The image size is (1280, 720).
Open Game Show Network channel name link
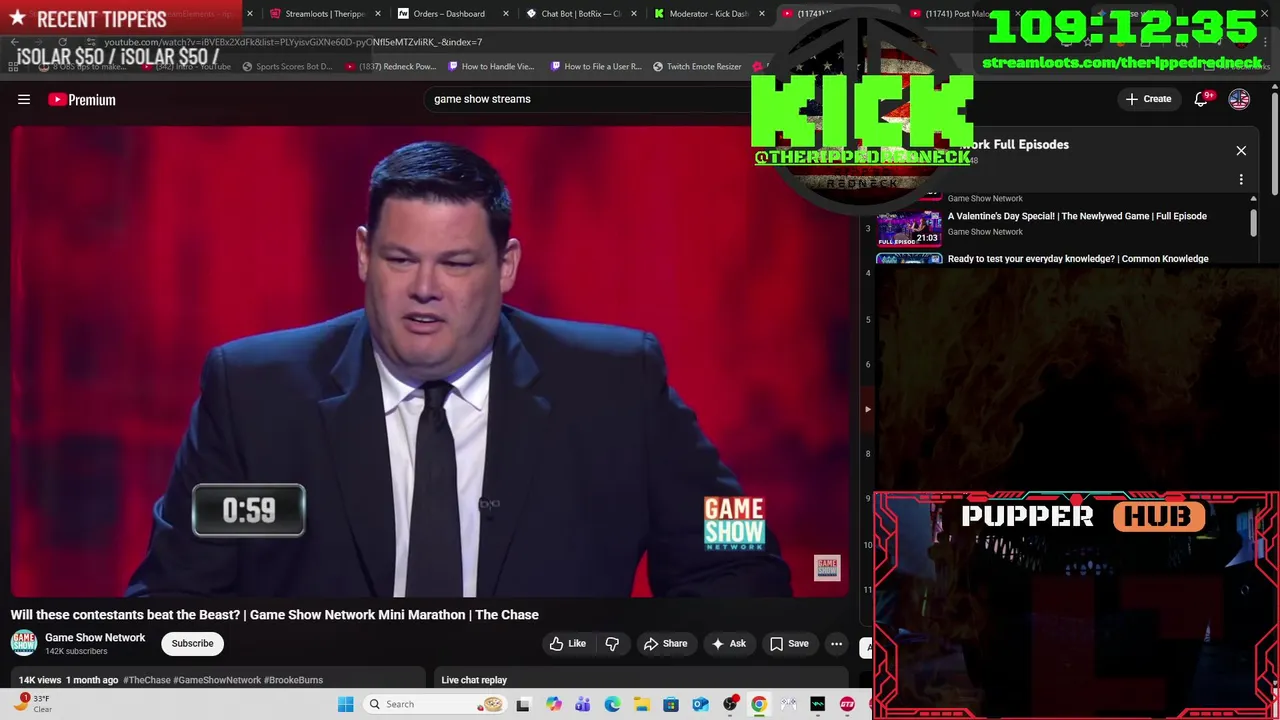coord(95,637)
